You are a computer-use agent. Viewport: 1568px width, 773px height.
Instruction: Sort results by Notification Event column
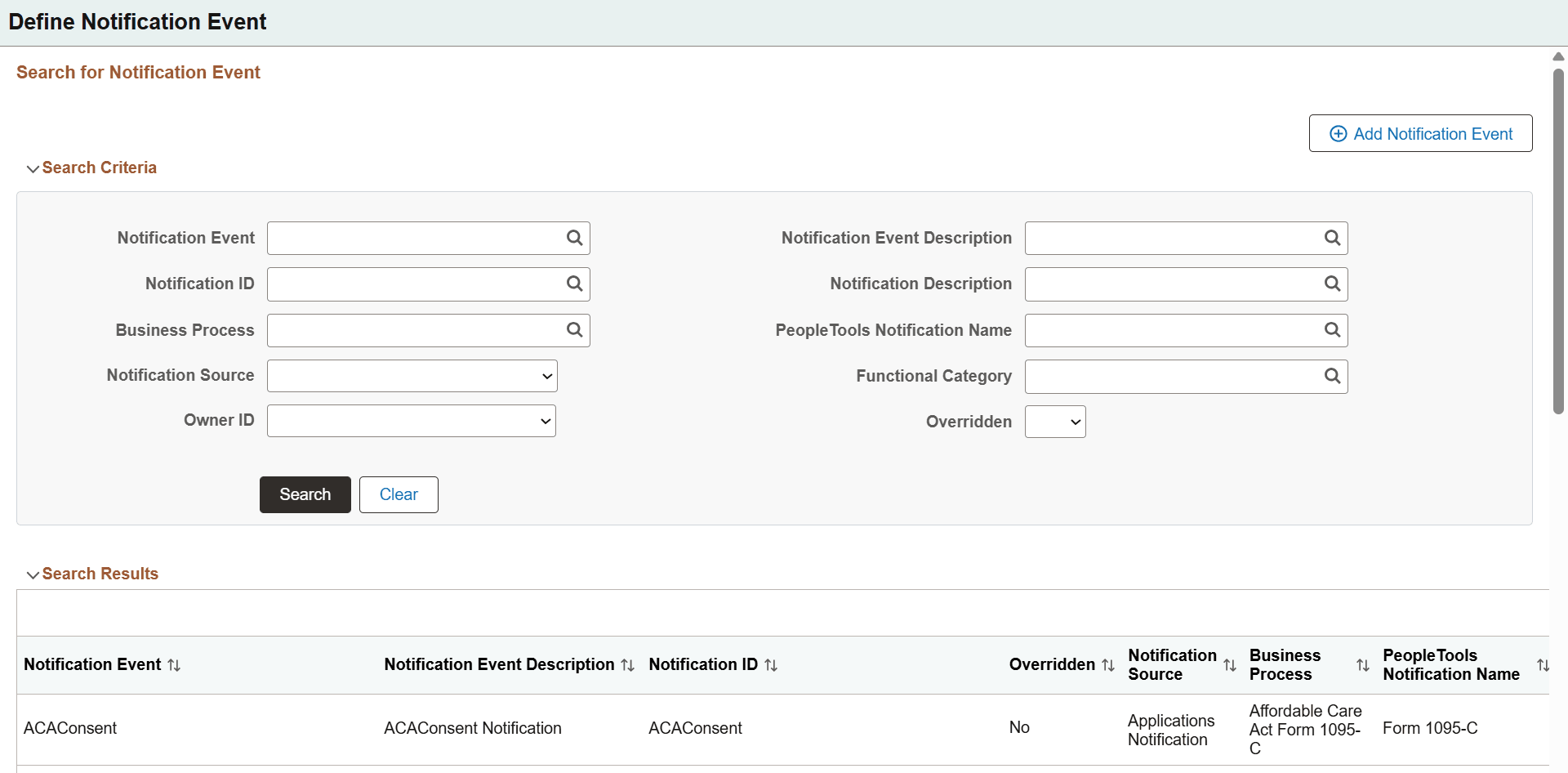[174, 664]
